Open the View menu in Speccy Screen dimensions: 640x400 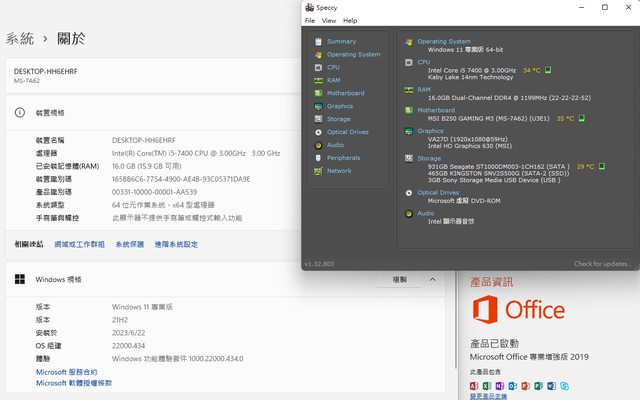tap(328, 20)
